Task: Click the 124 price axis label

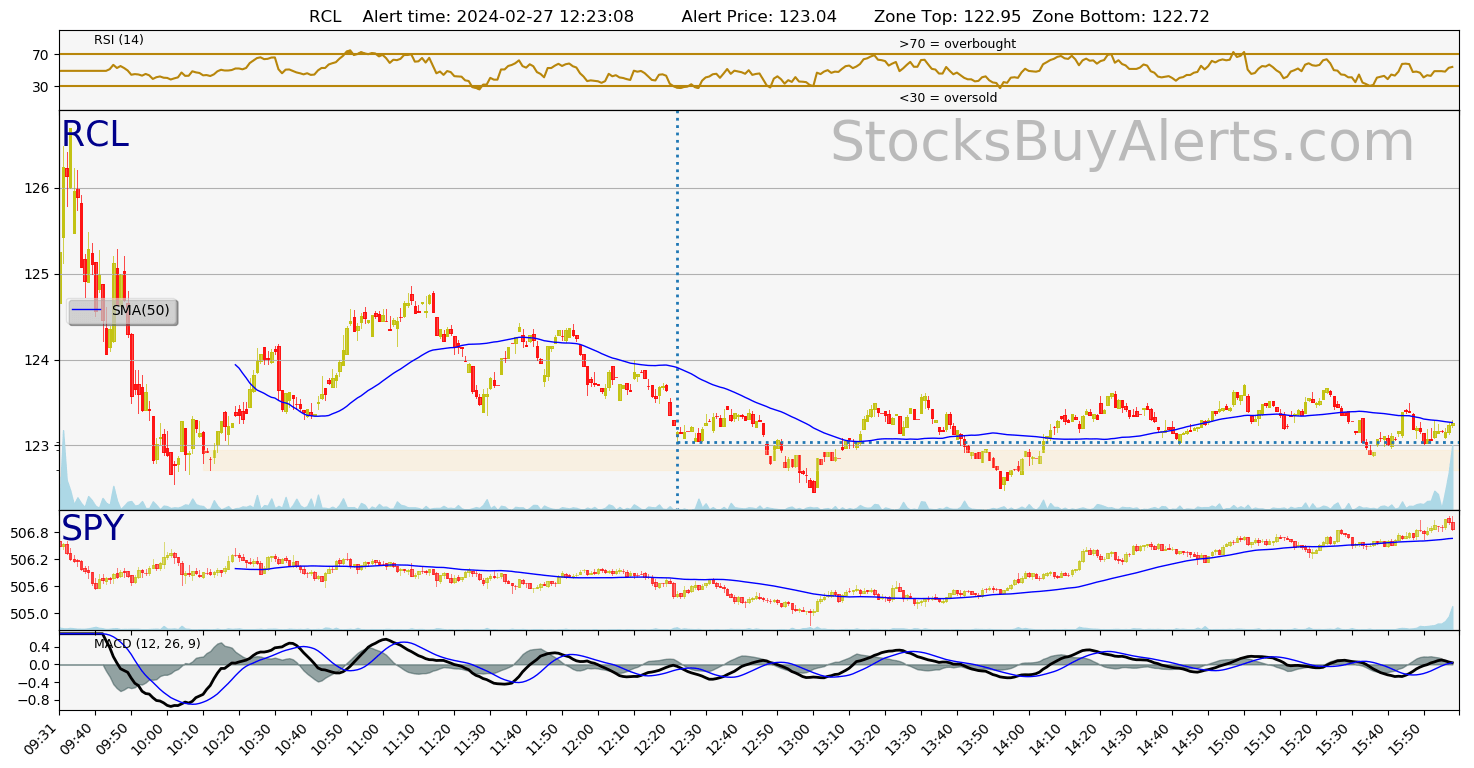Action: coord(37,360)
